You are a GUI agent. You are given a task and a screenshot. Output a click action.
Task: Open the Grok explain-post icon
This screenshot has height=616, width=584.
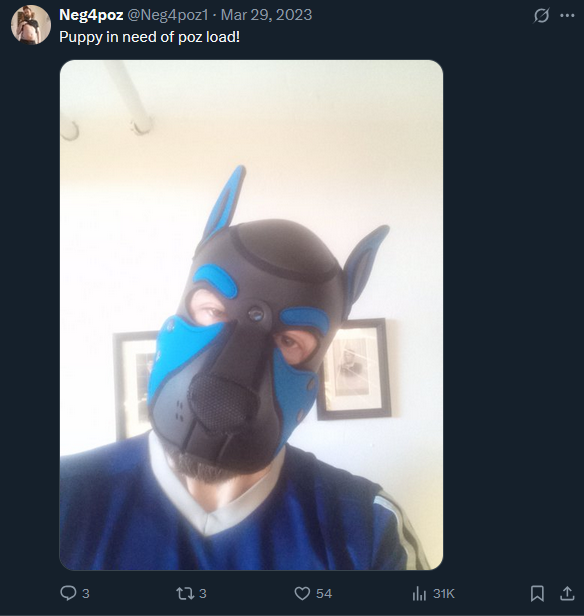(541, 16)
